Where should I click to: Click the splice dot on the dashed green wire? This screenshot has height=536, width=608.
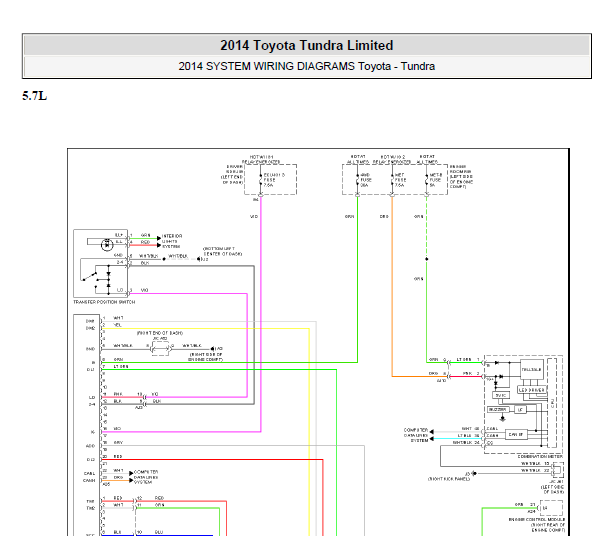(x=427, y=259)
